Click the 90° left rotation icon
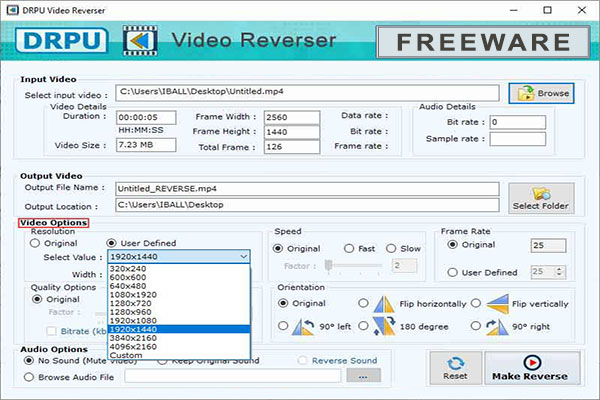 click(303, 326)
